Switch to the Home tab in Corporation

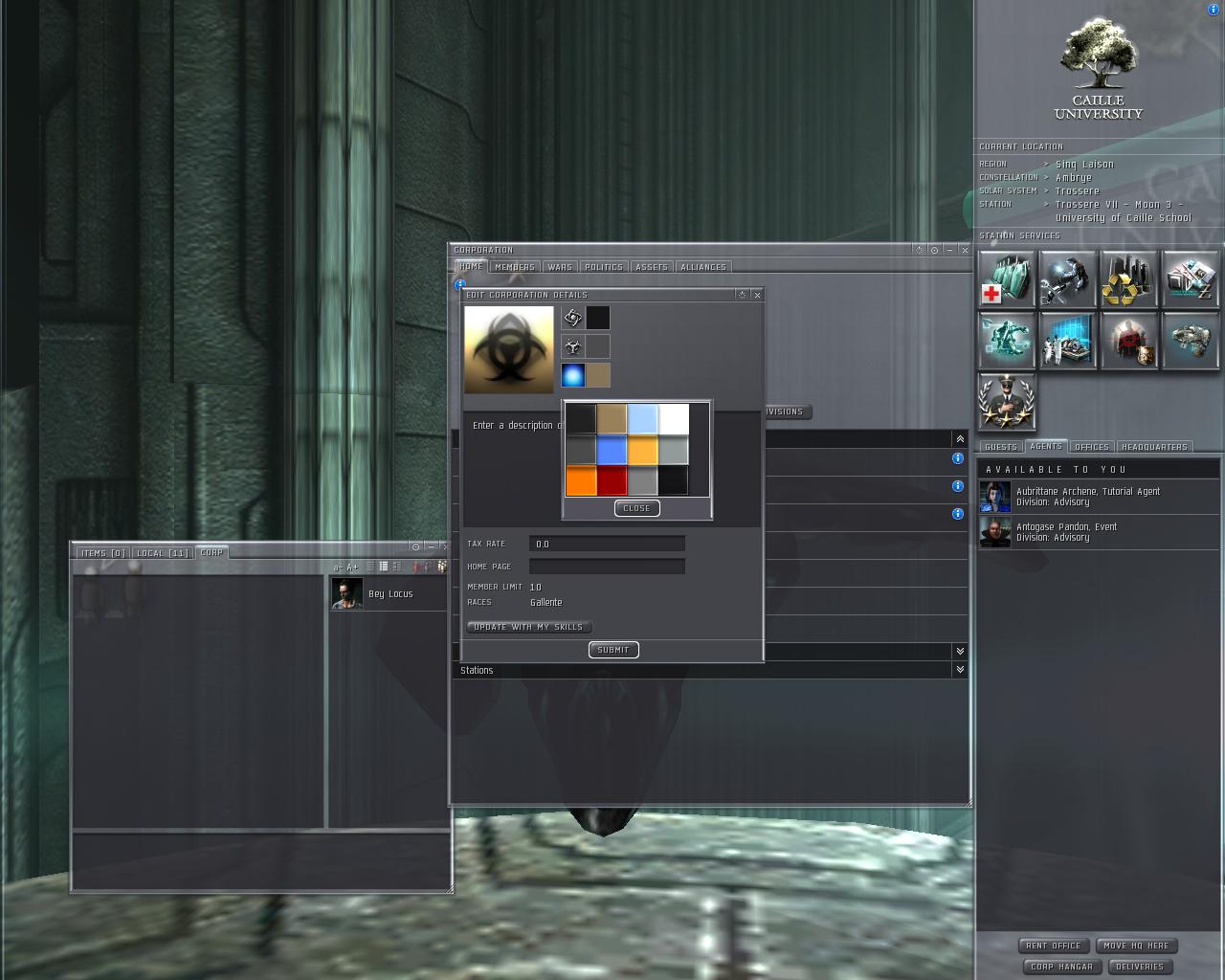pos(471,267)
